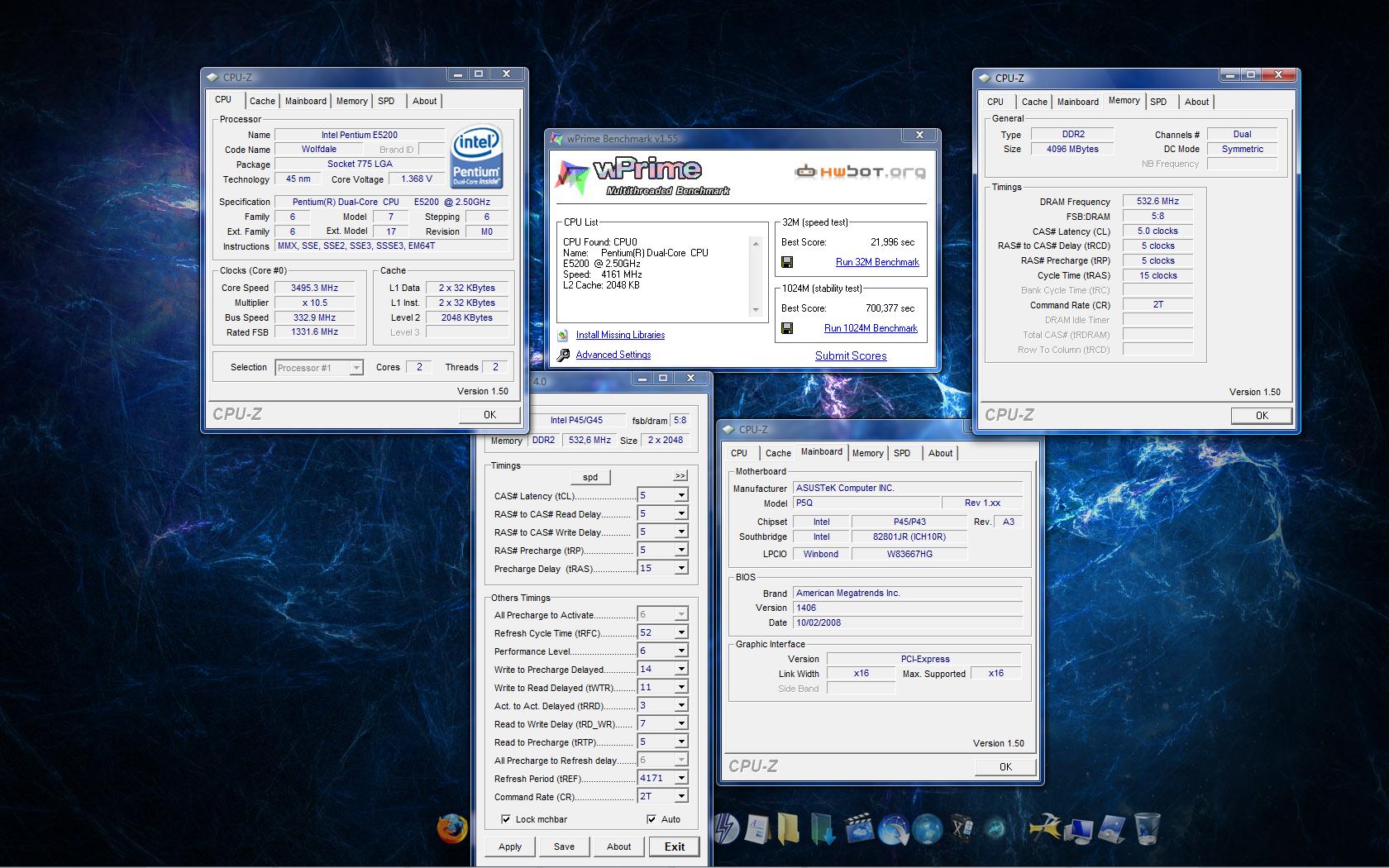Click the Exit button in MemSet

tap(675, 847)
